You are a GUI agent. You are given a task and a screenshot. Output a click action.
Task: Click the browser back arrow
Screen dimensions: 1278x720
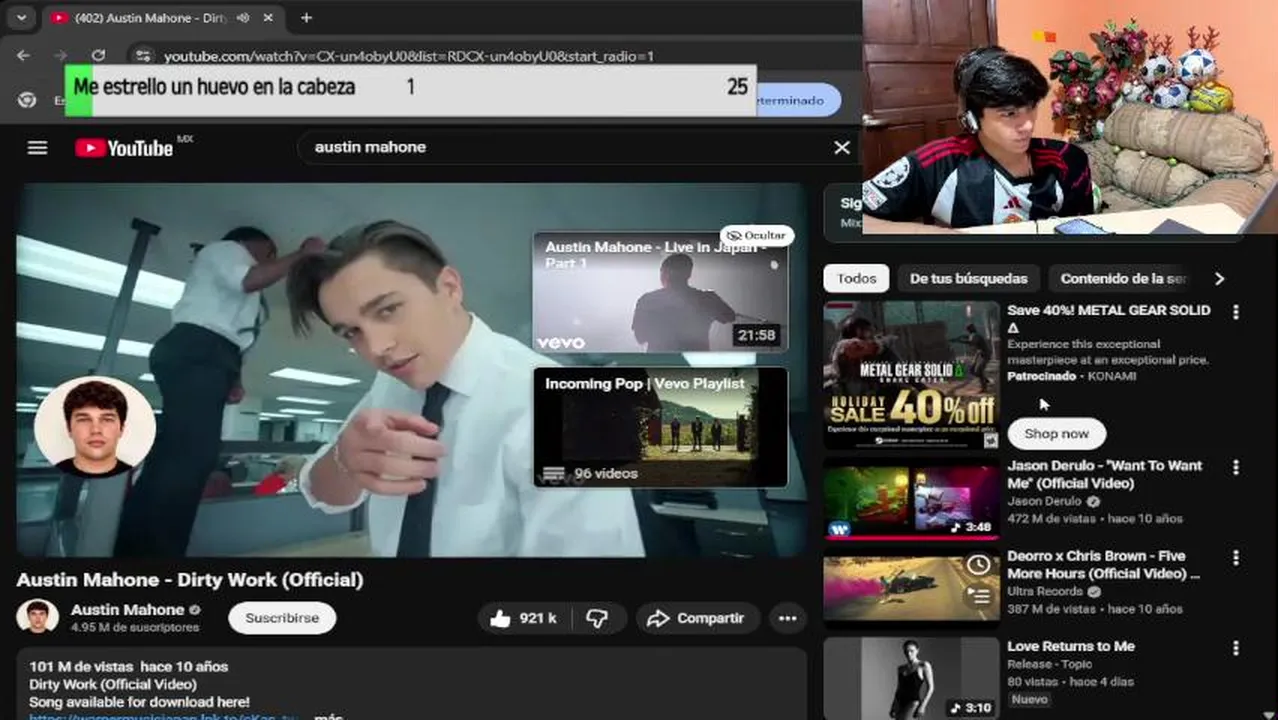tap(24, 56)
